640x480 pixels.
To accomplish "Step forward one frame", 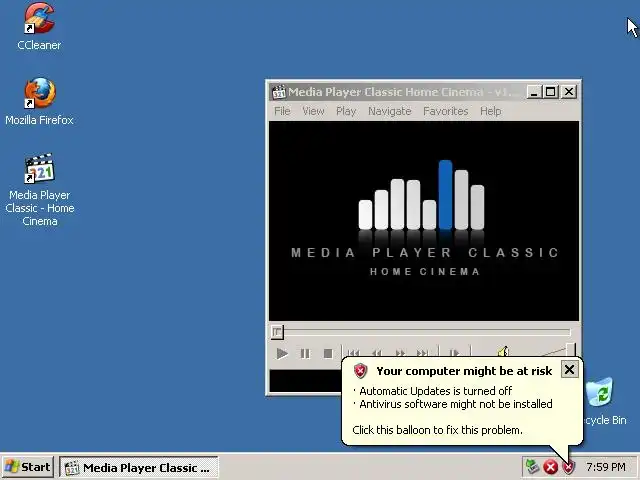I will (x=454, y=353).
